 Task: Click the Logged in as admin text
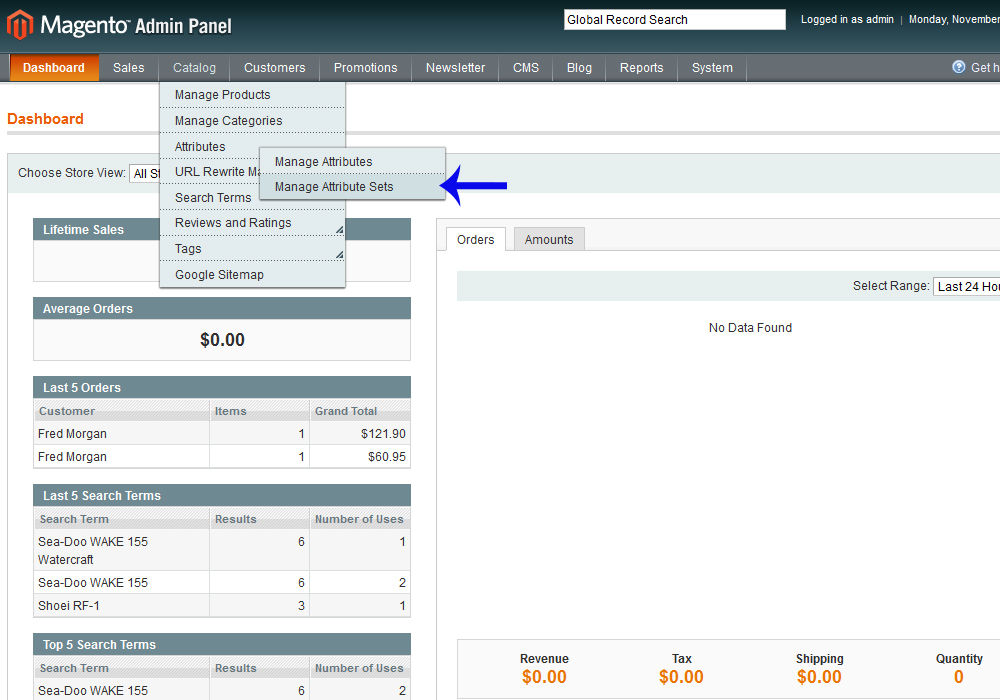[x=847, y=20]
